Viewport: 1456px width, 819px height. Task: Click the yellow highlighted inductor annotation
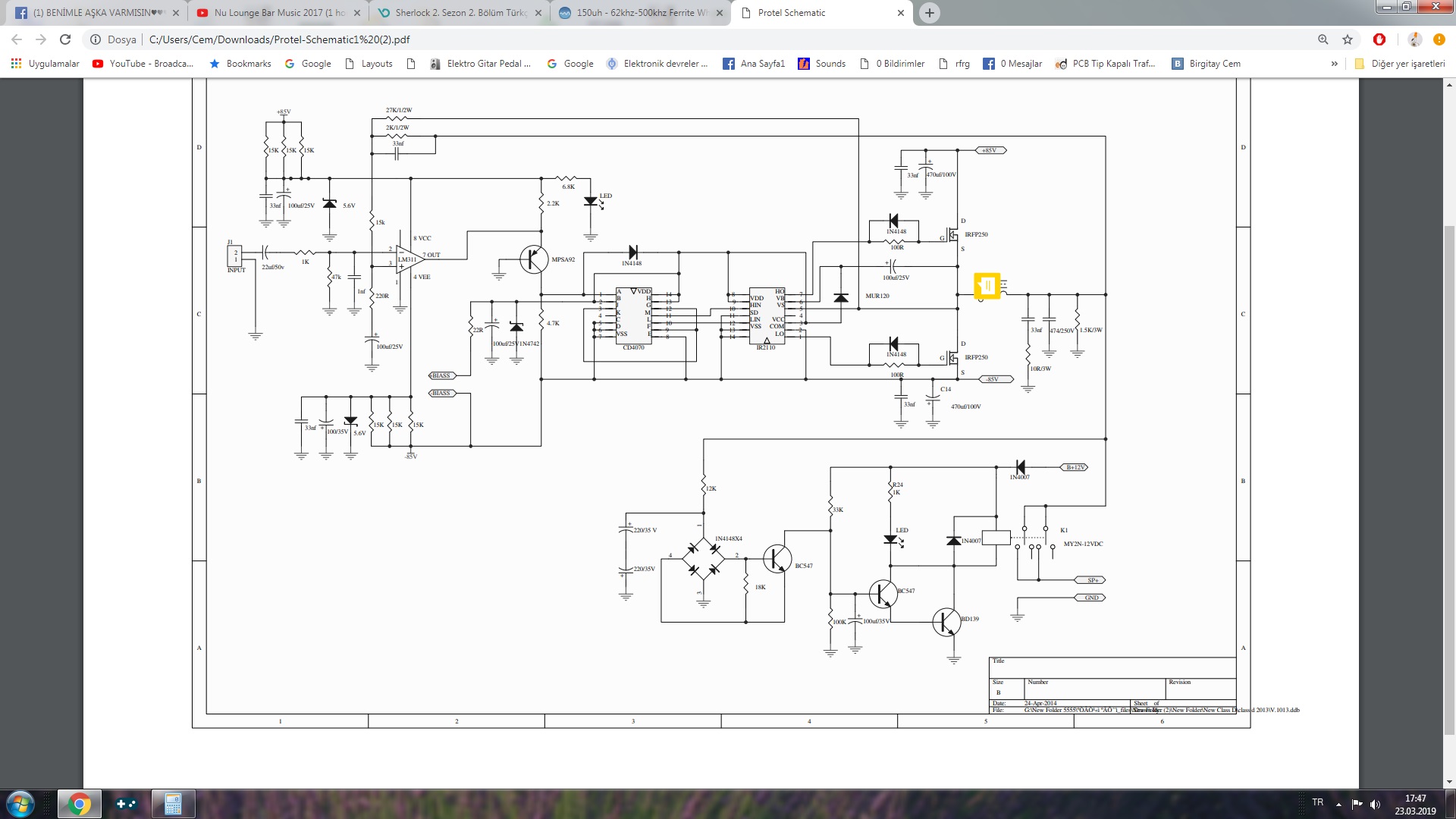pyautogui.click(x=987, y=286)
